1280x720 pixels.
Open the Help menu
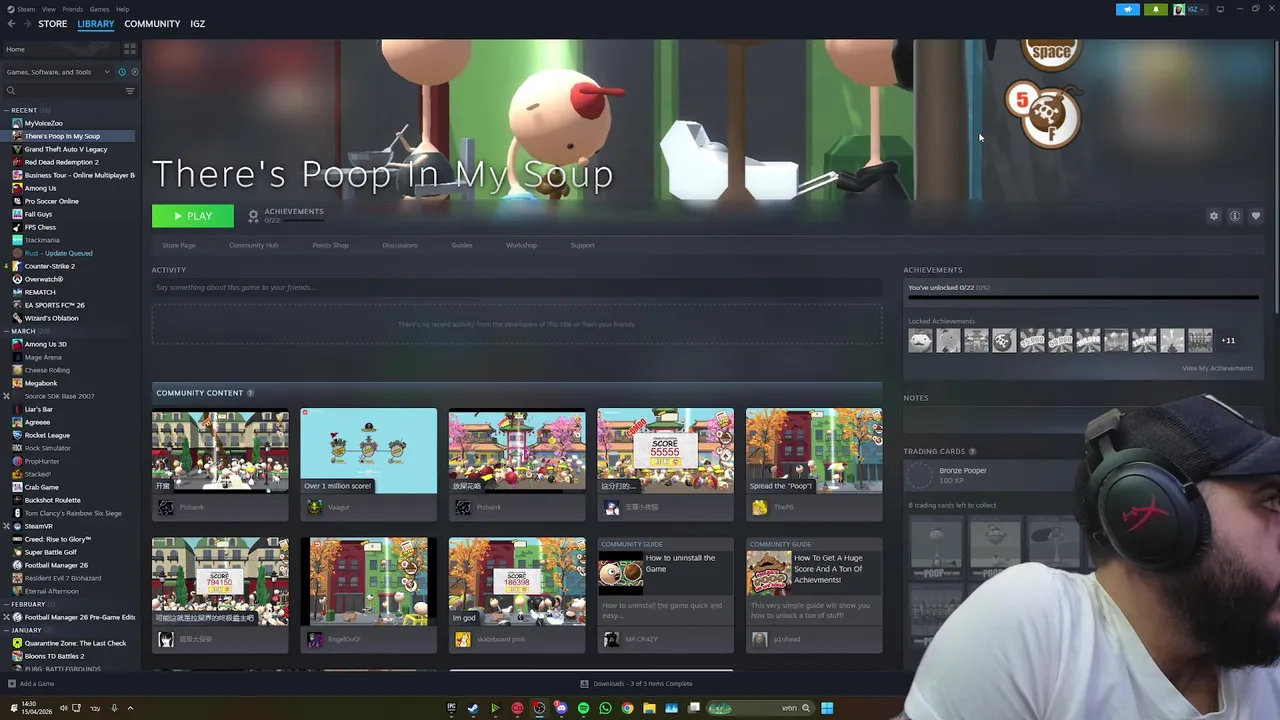click(x=122, y=9)
